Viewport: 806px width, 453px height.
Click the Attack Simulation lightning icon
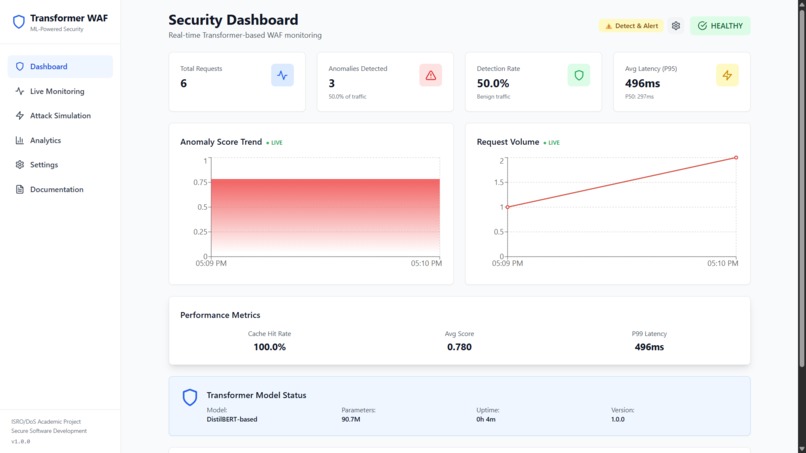tap(20, 116)
